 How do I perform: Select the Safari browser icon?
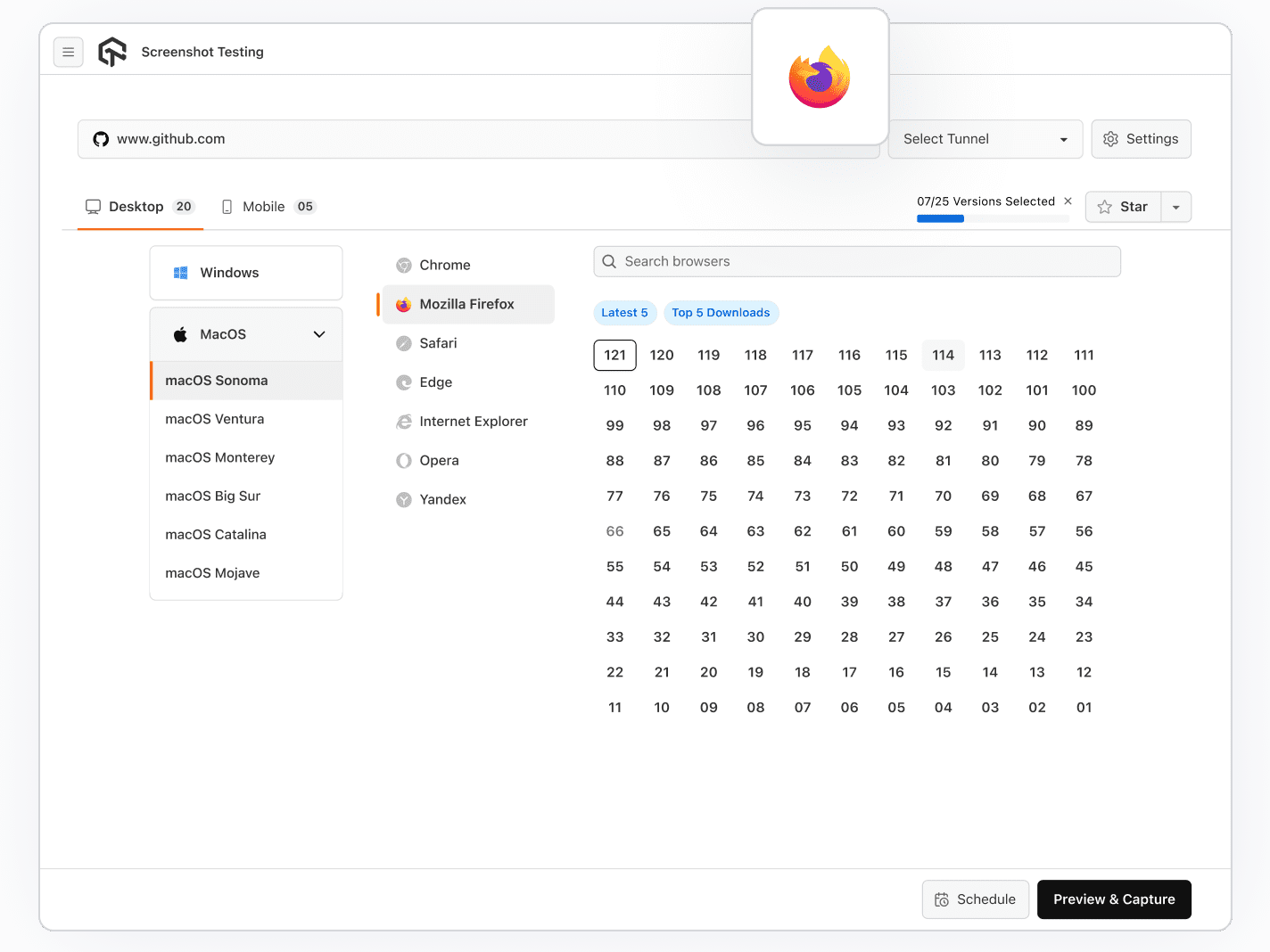[x=404, y=343]
